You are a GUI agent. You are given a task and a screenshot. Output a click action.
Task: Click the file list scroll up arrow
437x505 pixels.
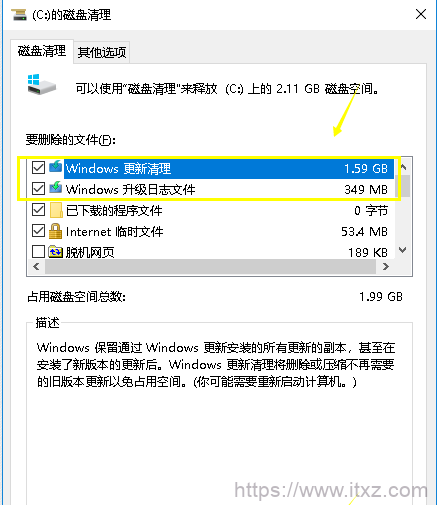point(403,167)
